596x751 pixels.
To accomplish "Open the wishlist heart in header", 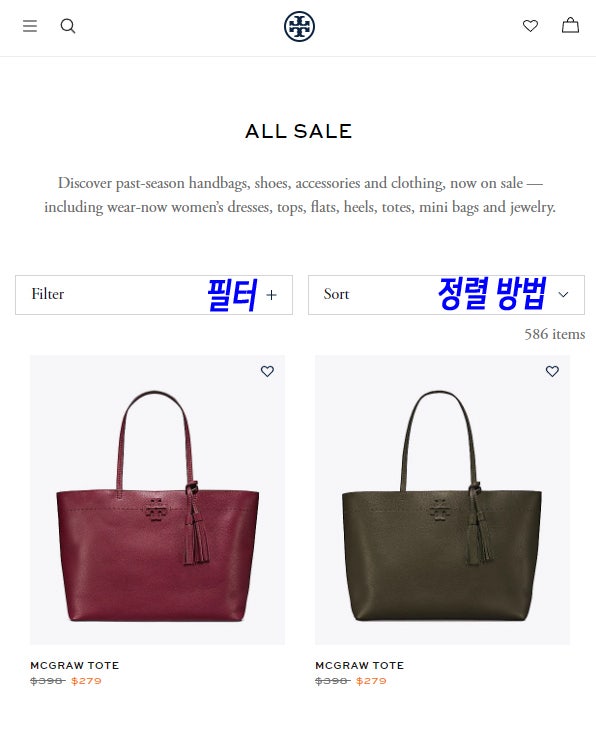I will [530, 25].
